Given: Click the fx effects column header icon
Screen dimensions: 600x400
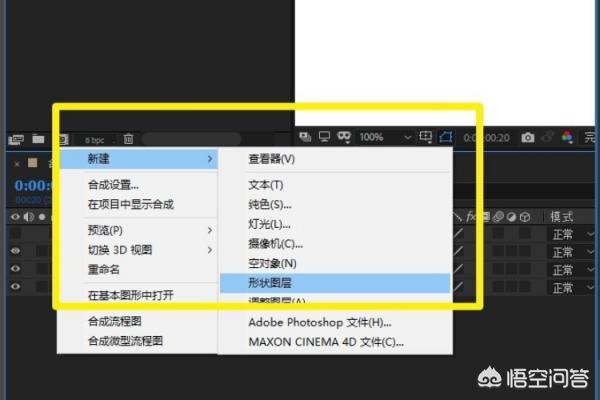Looking at the screenshot, I should tap(471, 217).
